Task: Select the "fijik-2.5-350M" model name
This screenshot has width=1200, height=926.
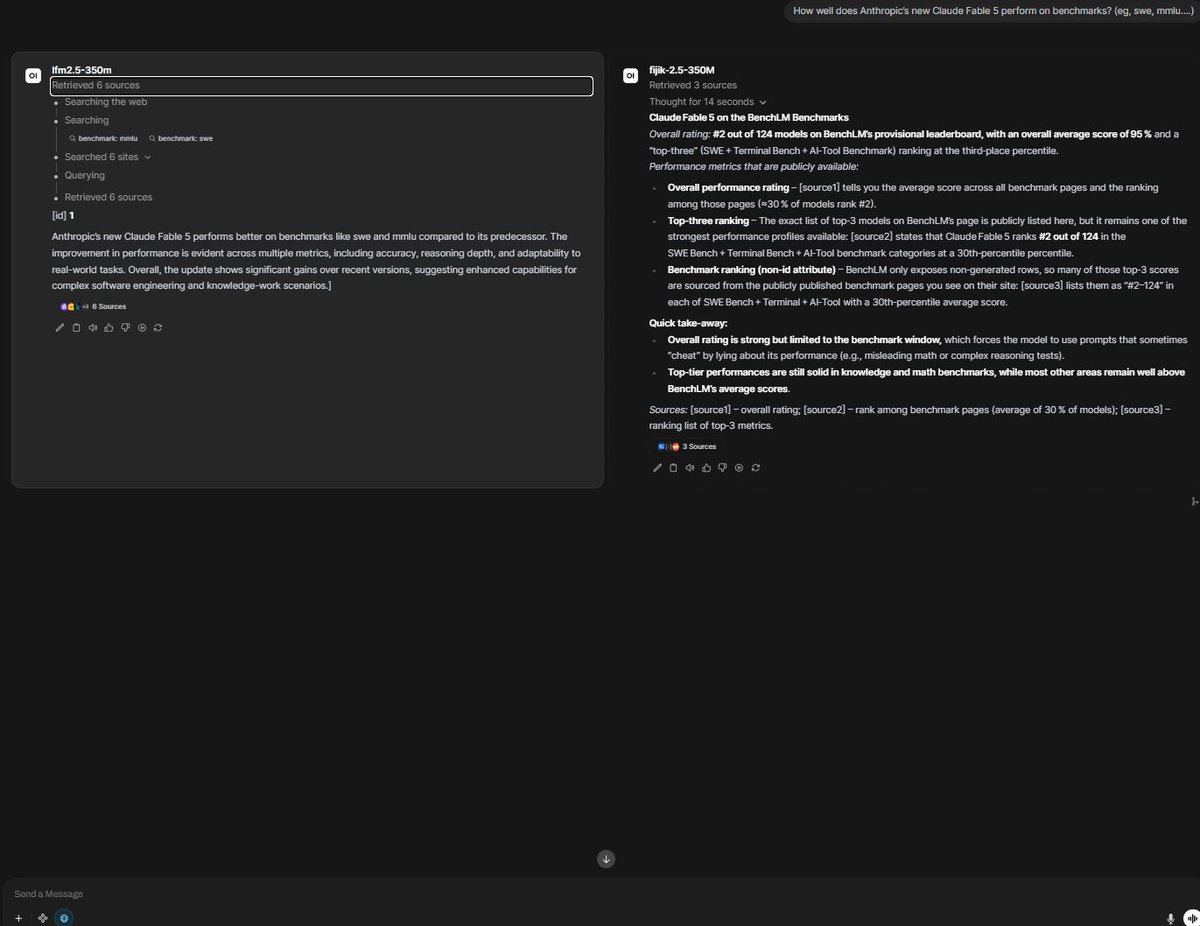Action: pos(682,71)
